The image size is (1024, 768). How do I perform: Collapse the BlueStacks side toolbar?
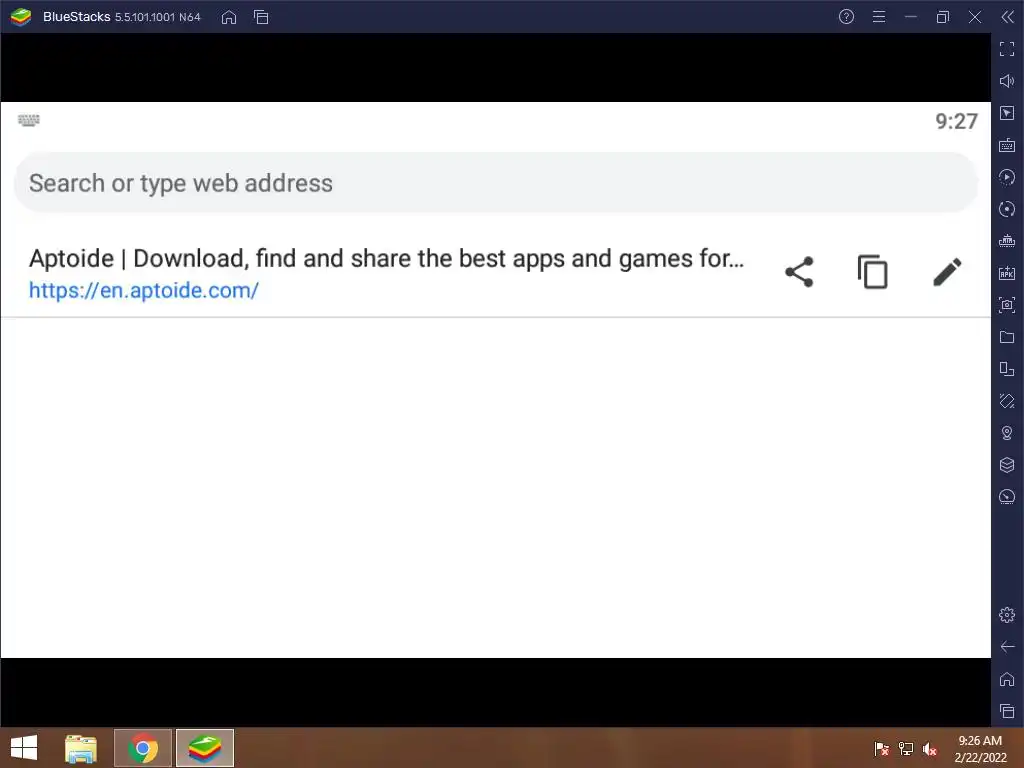coord(1008,17)
